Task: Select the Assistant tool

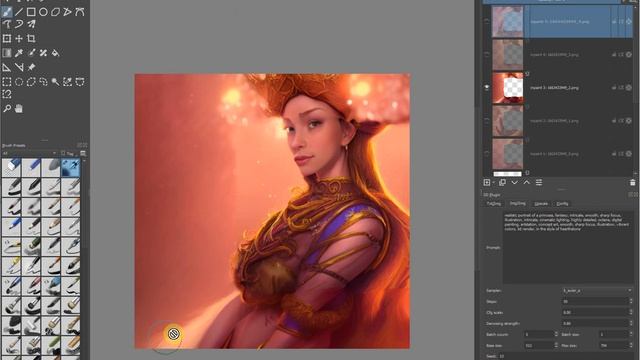Action: [7, 67]
